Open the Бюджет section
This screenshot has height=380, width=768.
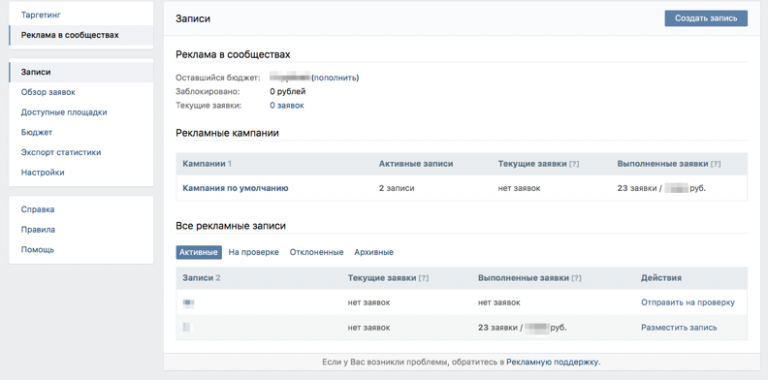36,132
